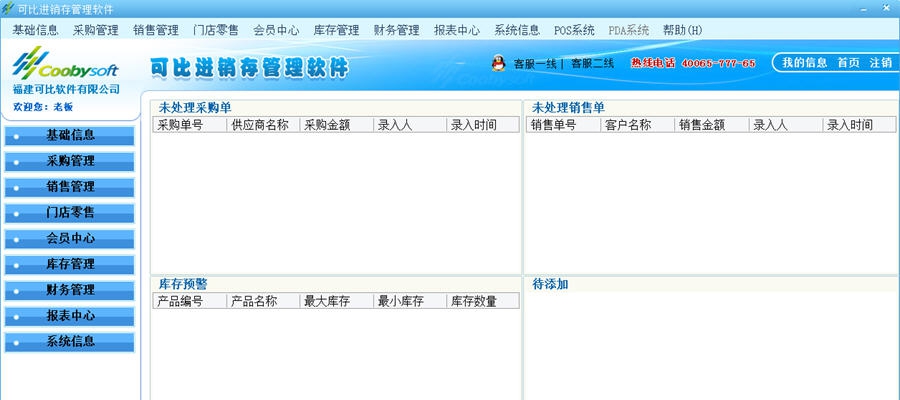Click the 最小库存 column header
This screenshot has height=400, width=900.
410,301
